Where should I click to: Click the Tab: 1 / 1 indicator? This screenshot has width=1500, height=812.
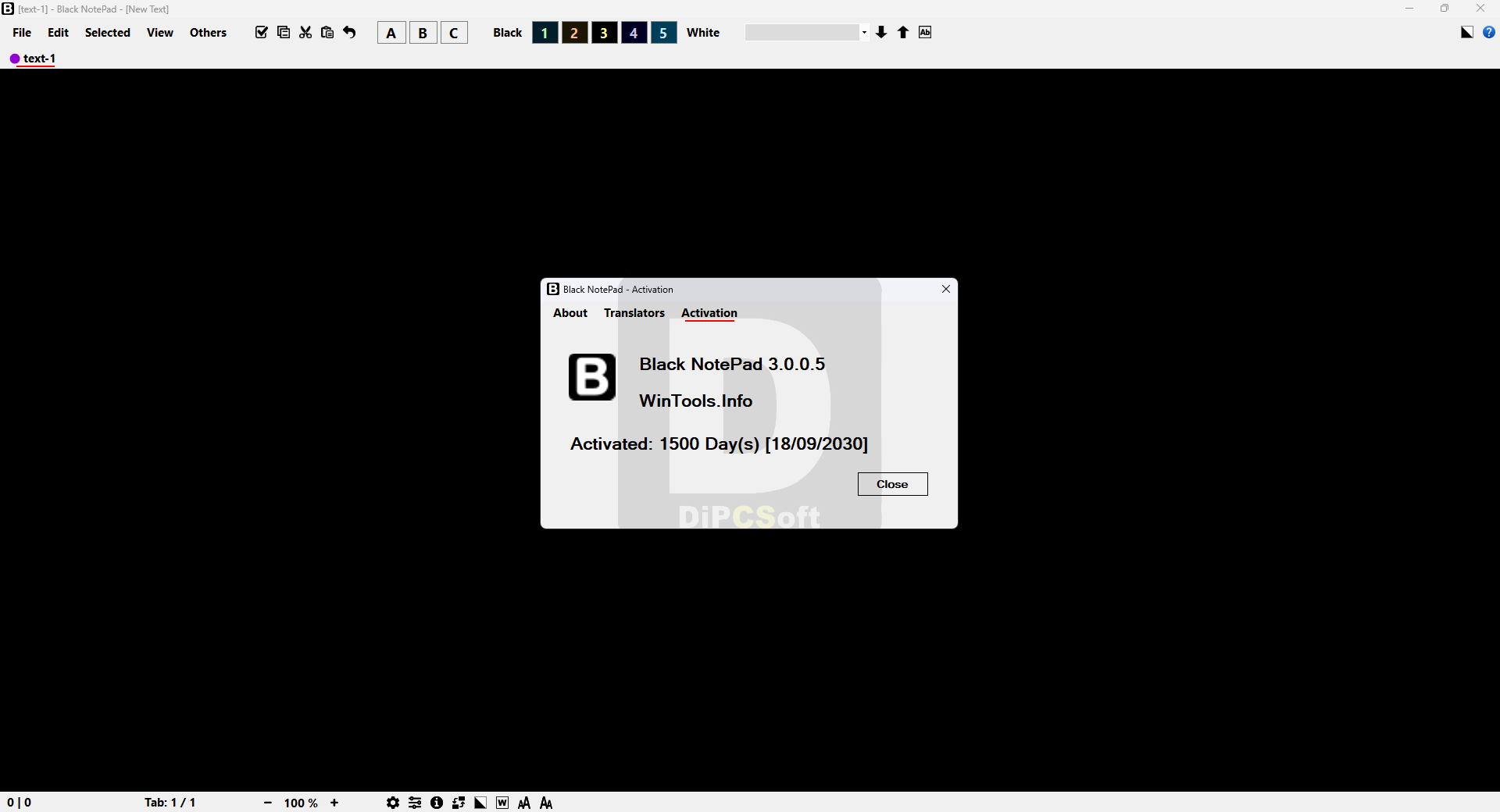pyautogui.click(x=170, y=803)
